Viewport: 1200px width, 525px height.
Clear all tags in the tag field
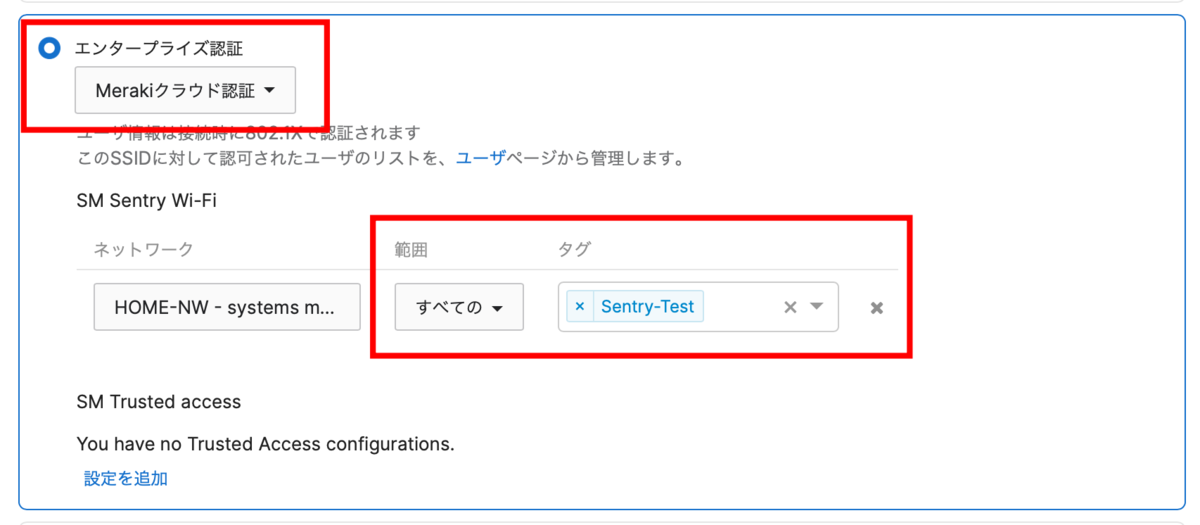[790, 307]
